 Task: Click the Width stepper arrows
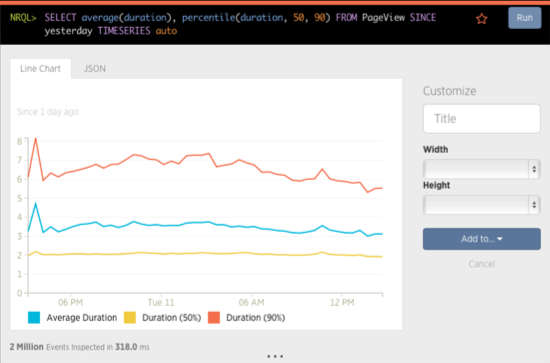[534, 169]
